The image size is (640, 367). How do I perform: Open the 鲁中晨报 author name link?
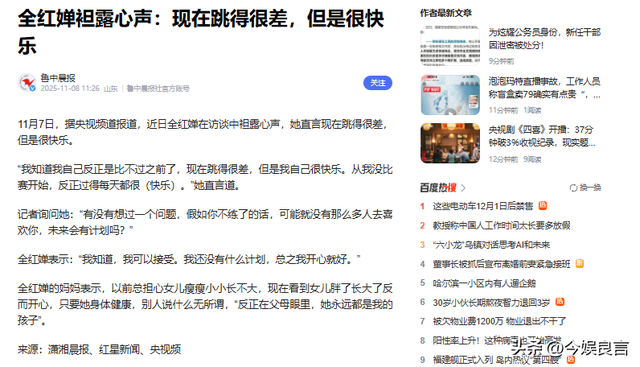[58, 78]
